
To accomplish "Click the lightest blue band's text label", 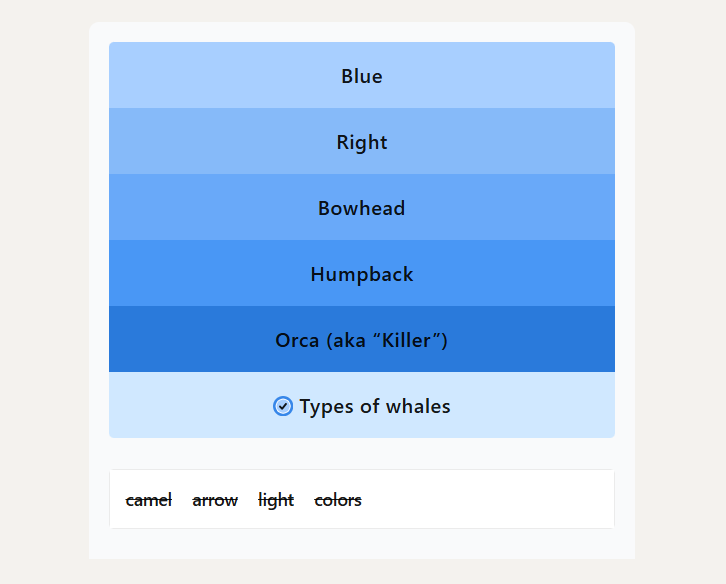I will coord(362,76).
